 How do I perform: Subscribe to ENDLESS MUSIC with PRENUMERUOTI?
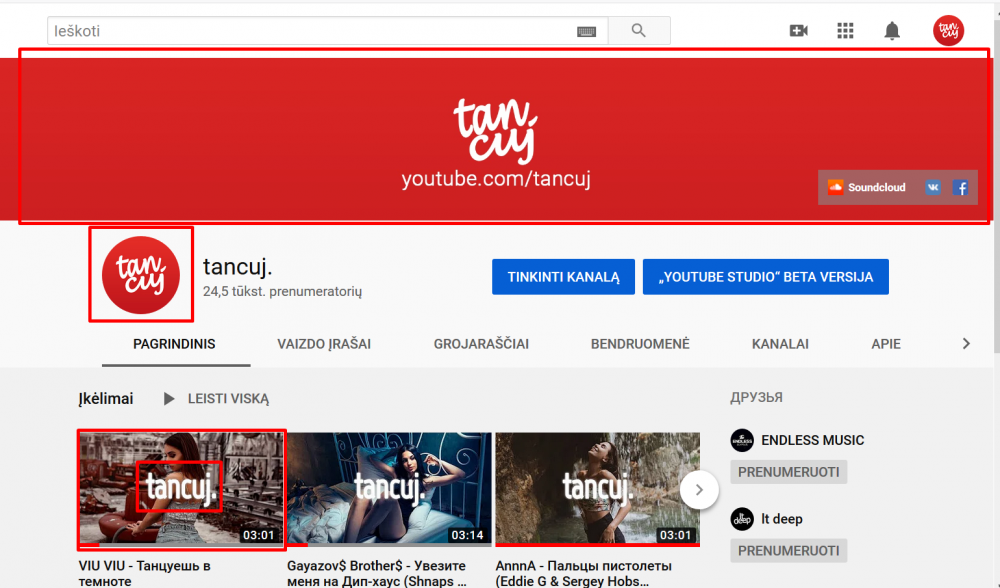(788, 472)
